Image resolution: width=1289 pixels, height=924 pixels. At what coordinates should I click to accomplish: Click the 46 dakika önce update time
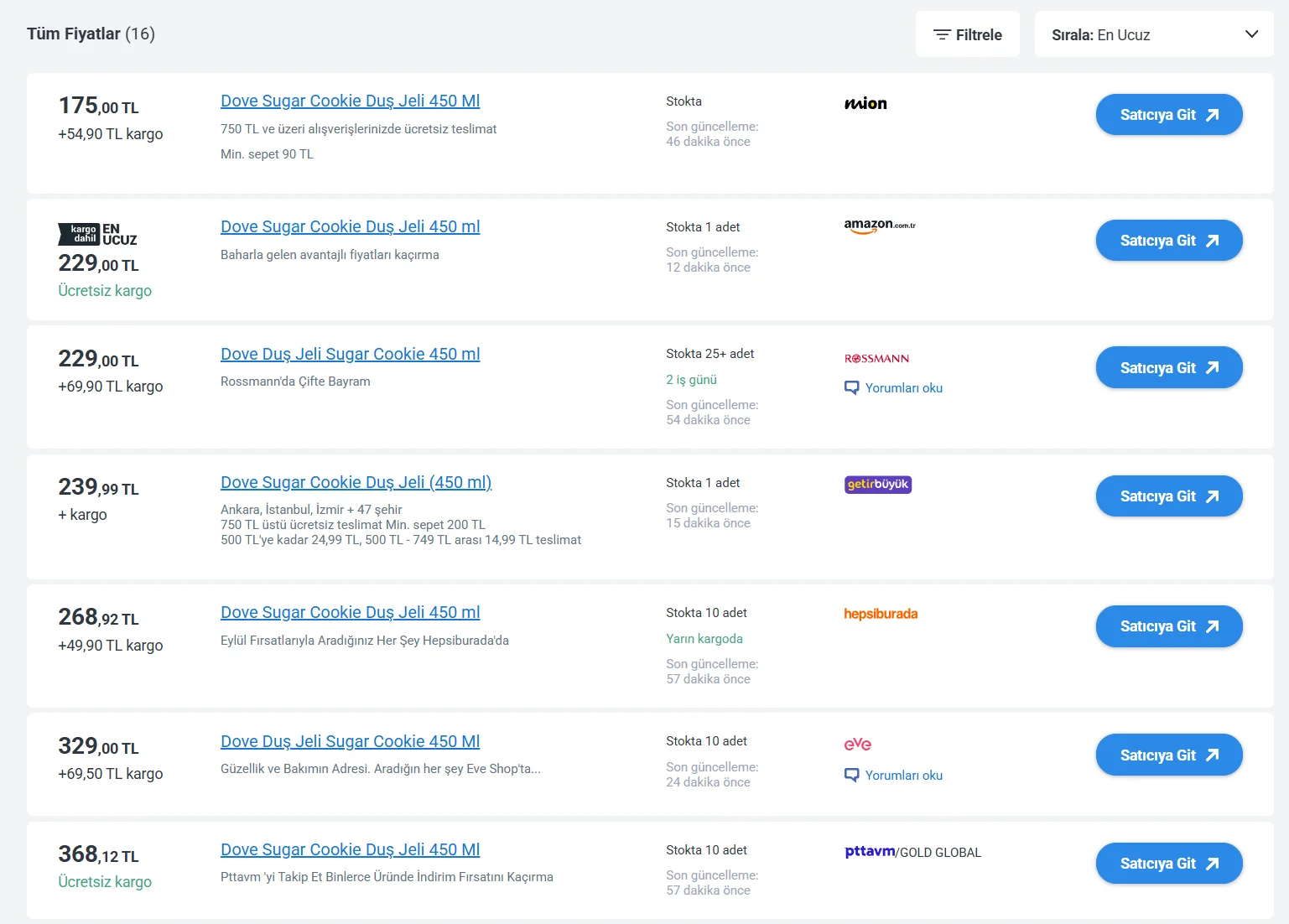[708, 142]
